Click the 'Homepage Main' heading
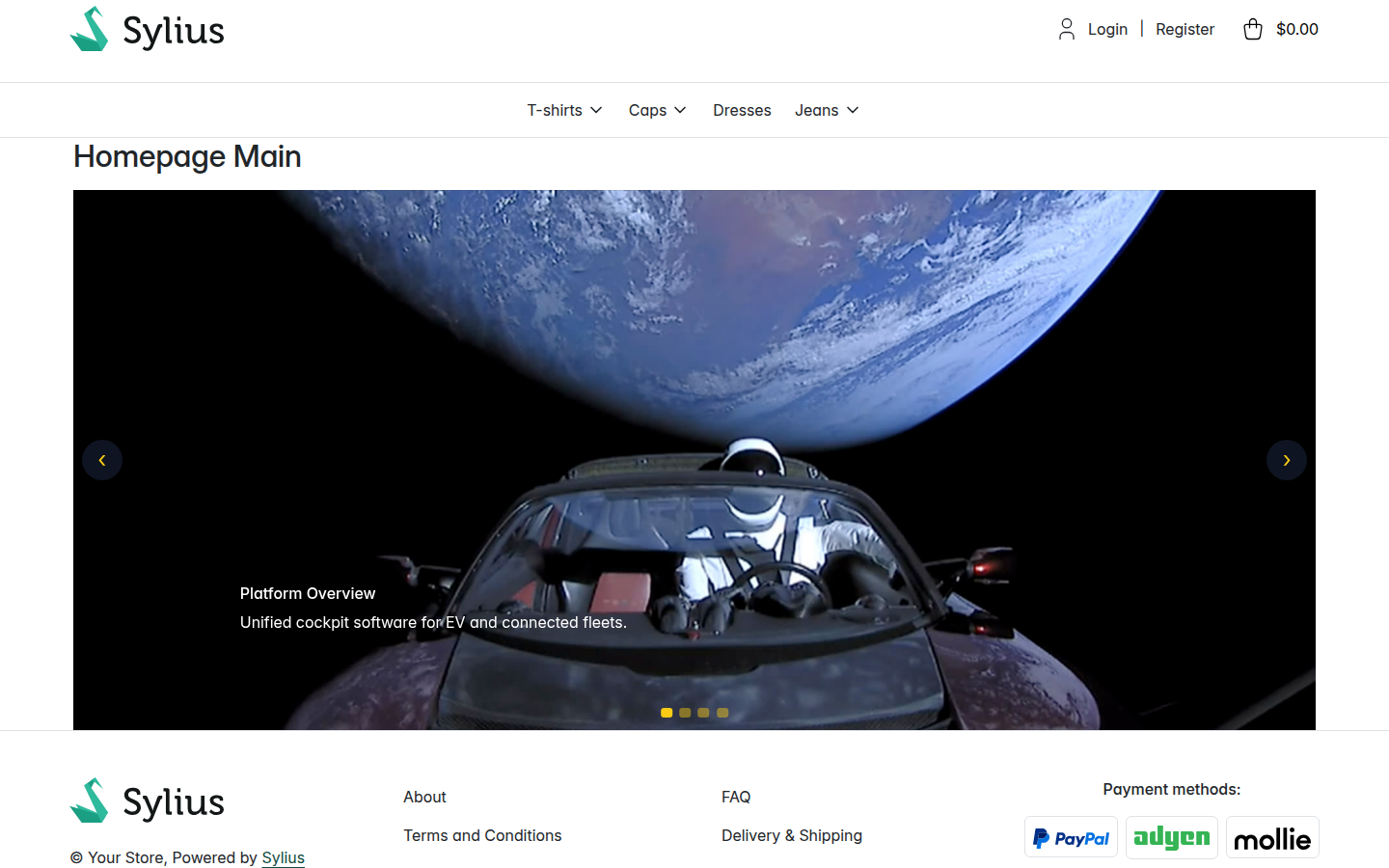This screenshot has width=1389, height=868. click(187, 156)
